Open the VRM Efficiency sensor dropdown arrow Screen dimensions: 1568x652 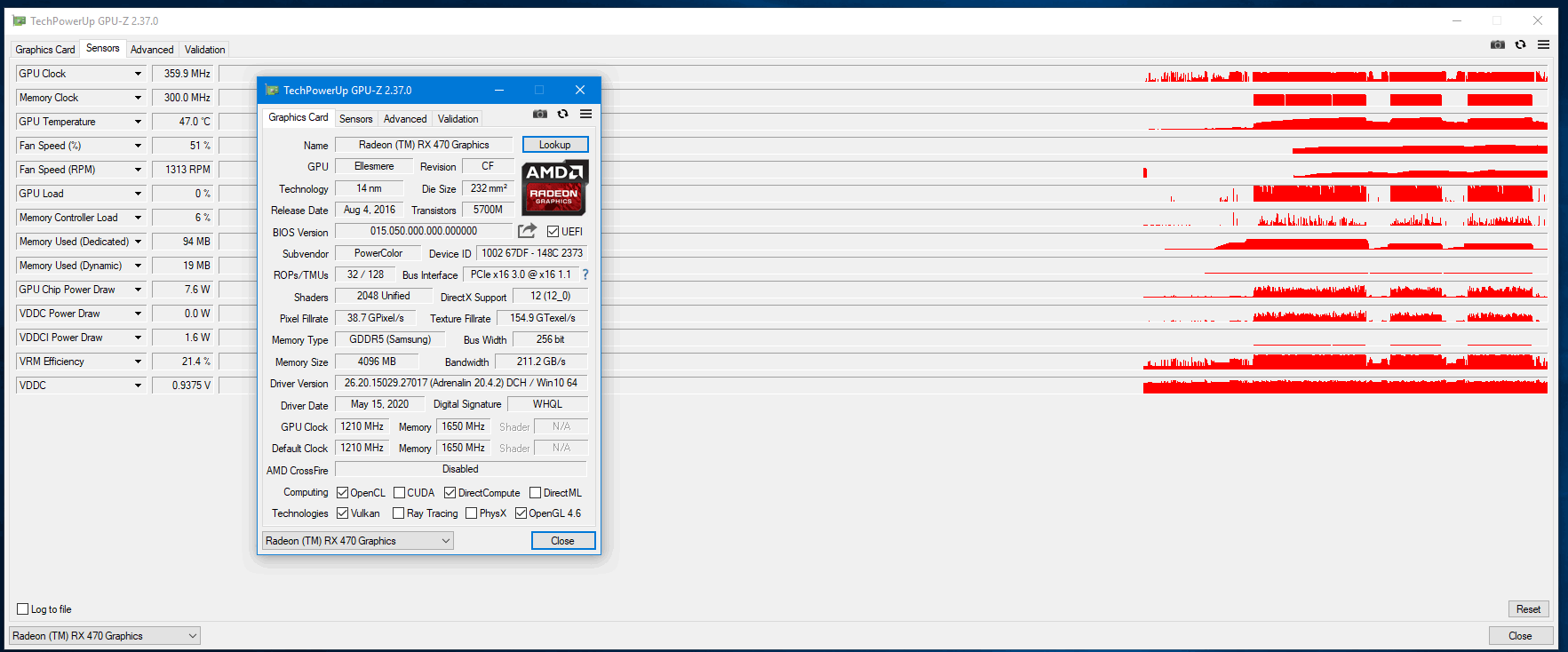[x=138, y=362]
